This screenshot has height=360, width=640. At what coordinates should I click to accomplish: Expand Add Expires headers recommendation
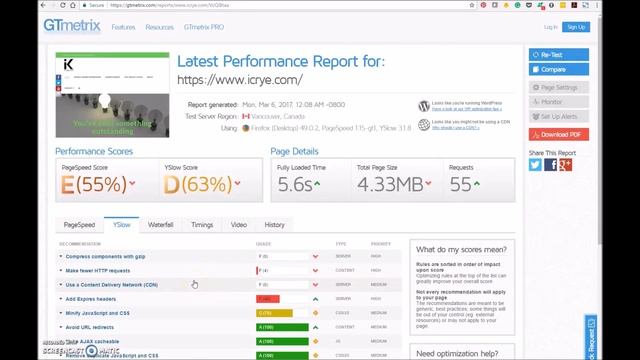pos(91,299)
